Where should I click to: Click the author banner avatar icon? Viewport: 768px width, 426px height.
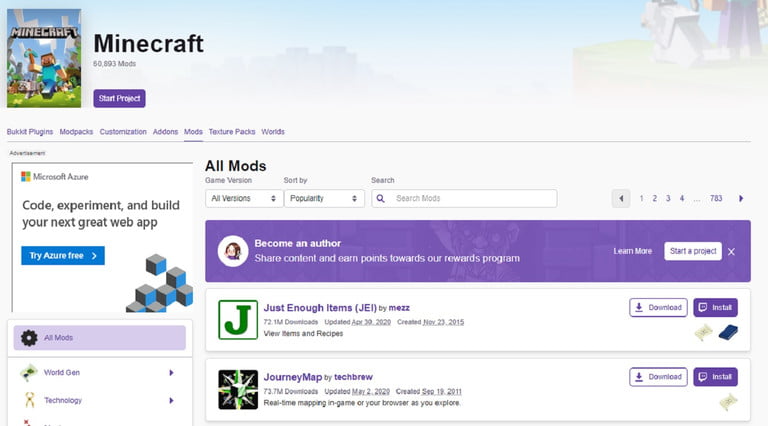coord(233,251)
